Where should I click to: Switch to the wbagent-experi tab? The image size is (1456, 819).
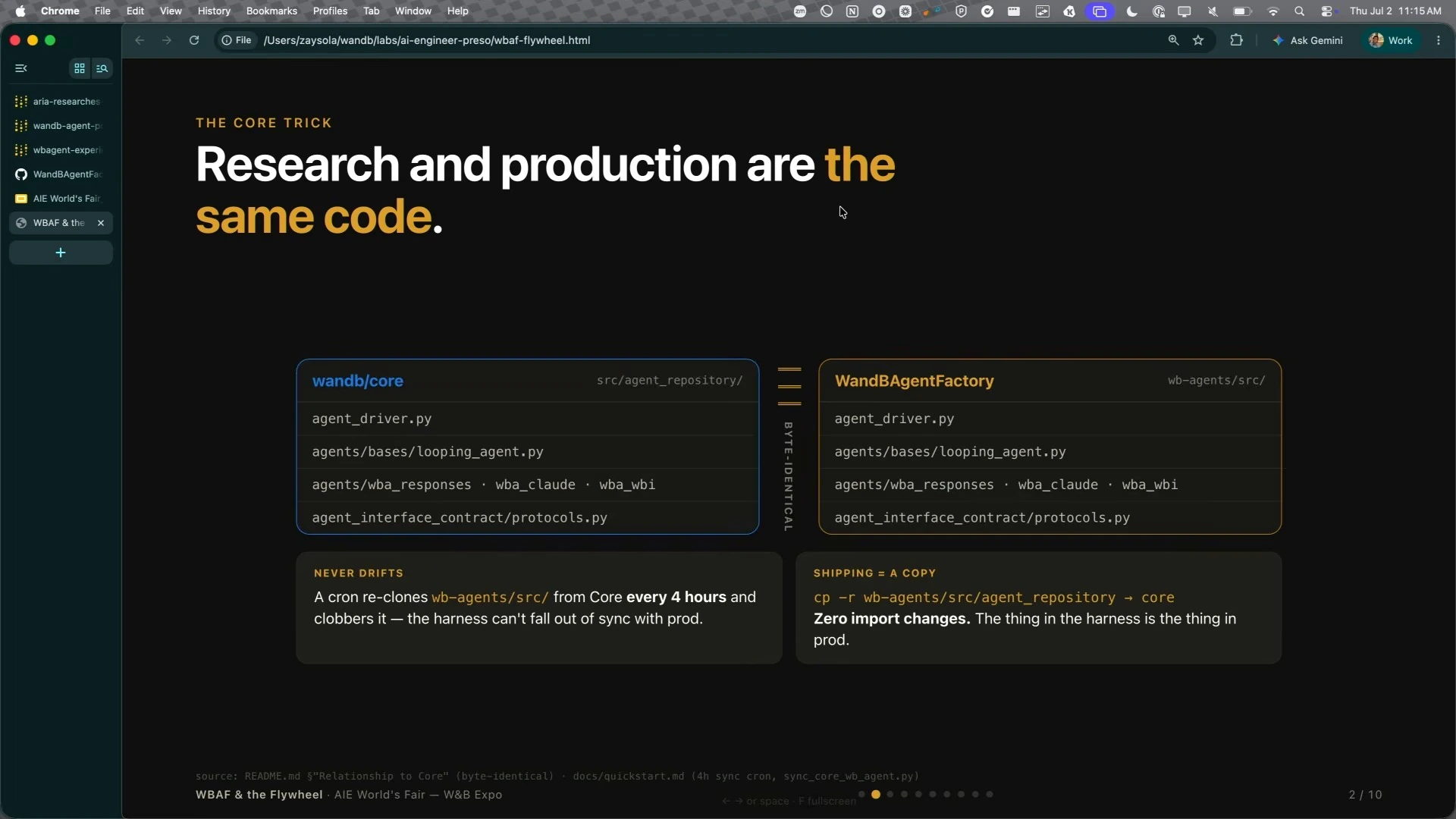click(61, 150)
